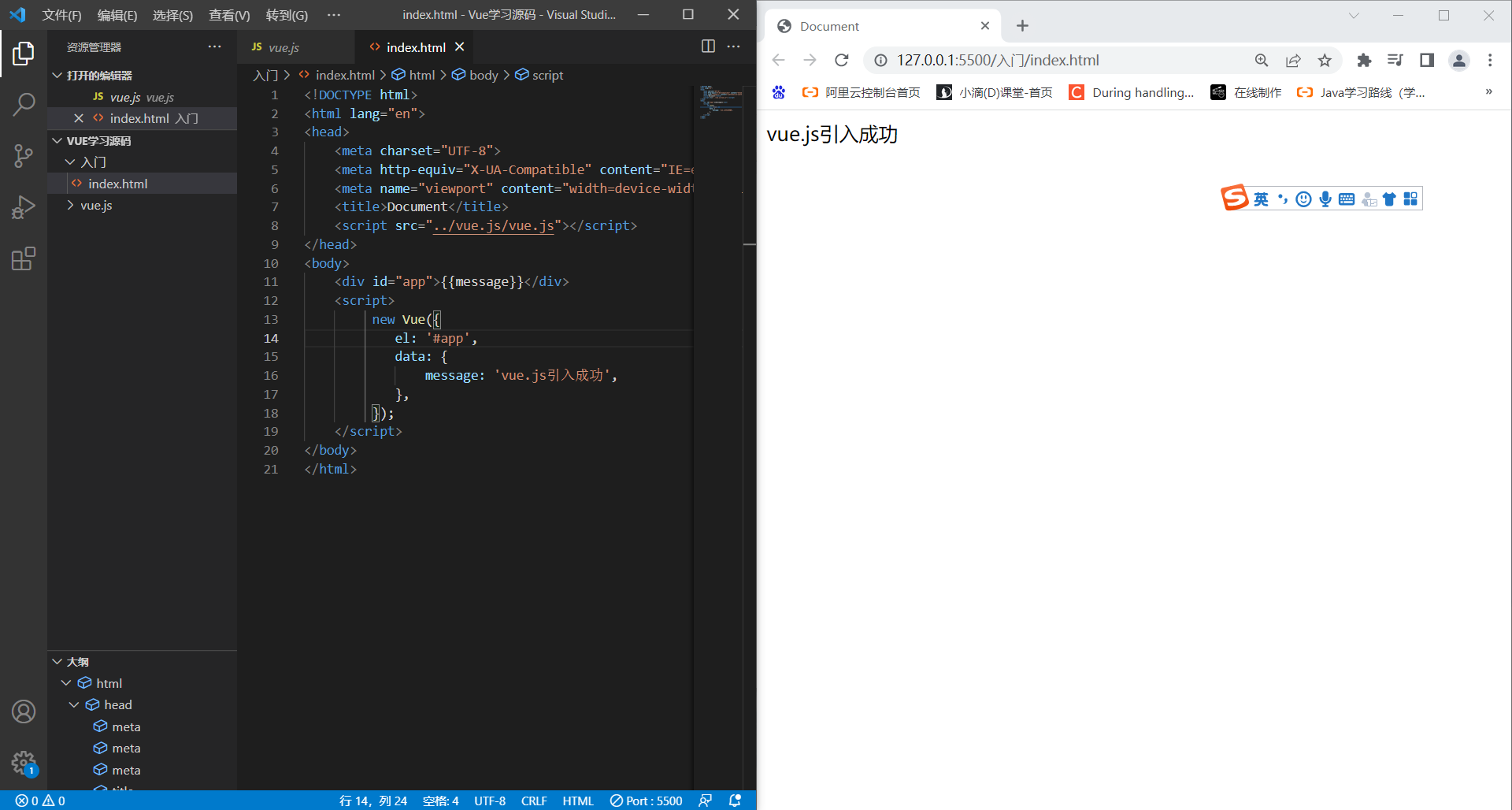Image resolution: width=1512 pixels, height=810 pixels.
Task: Open the 查看(V) menu
Action: tap(229, 15)
